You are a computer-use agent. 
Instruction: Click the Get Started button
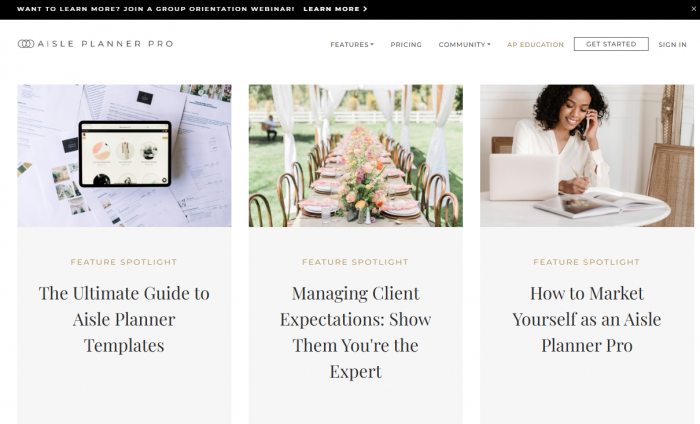[611, 44]
